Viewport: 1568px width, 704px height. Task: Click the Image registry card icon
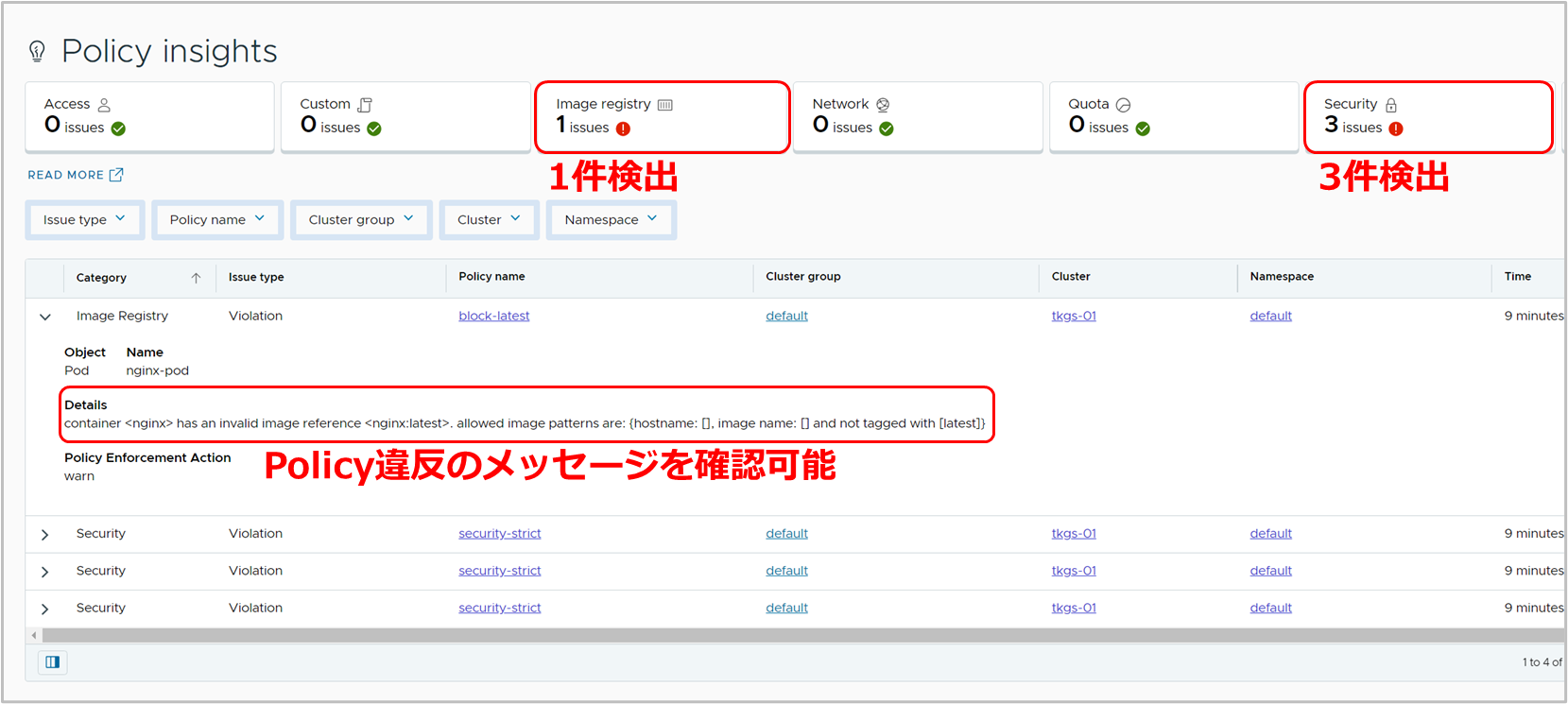point(664,105)
